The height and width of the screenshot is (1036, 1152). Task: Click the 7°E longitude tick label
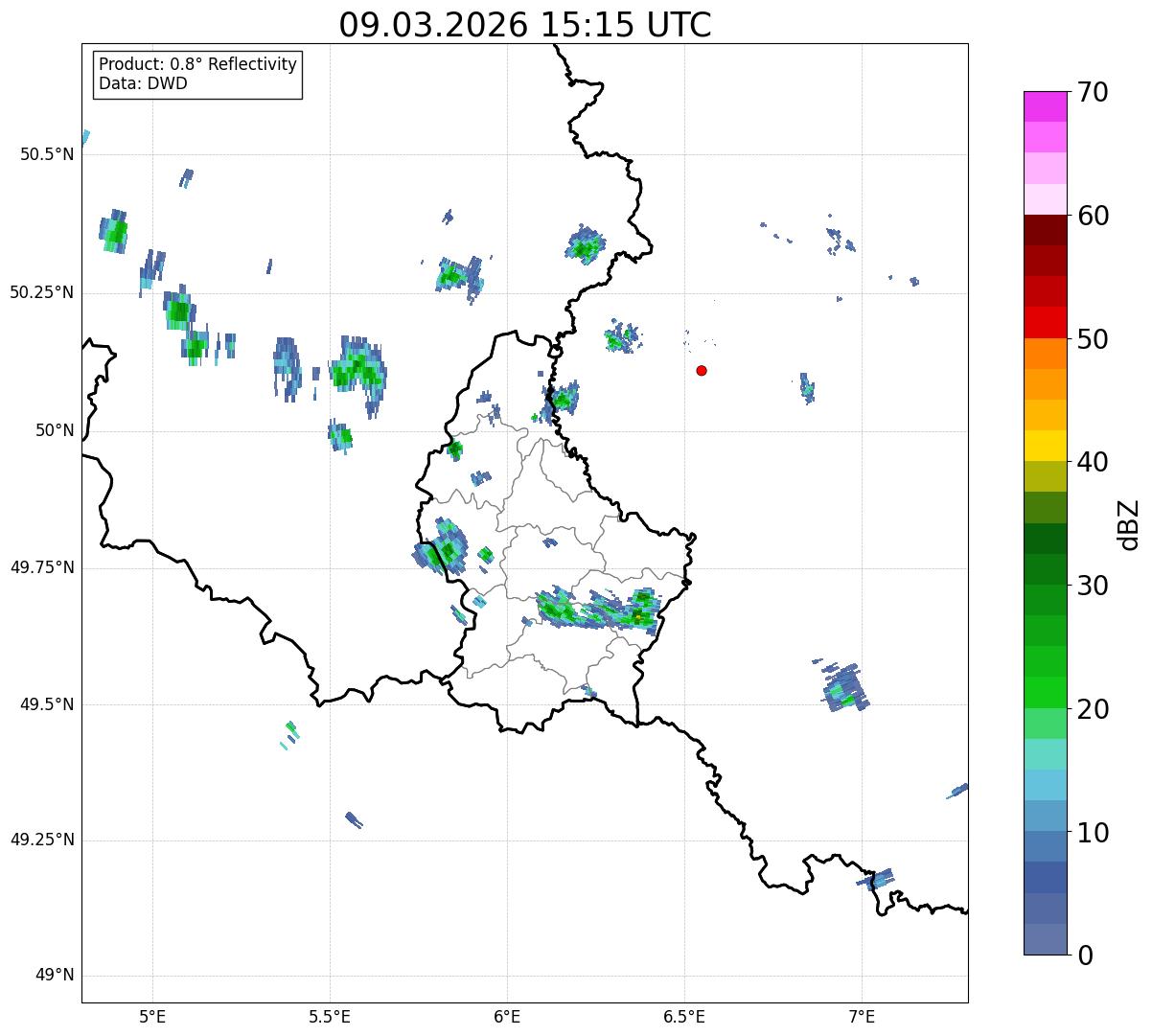pos(862,1017)
